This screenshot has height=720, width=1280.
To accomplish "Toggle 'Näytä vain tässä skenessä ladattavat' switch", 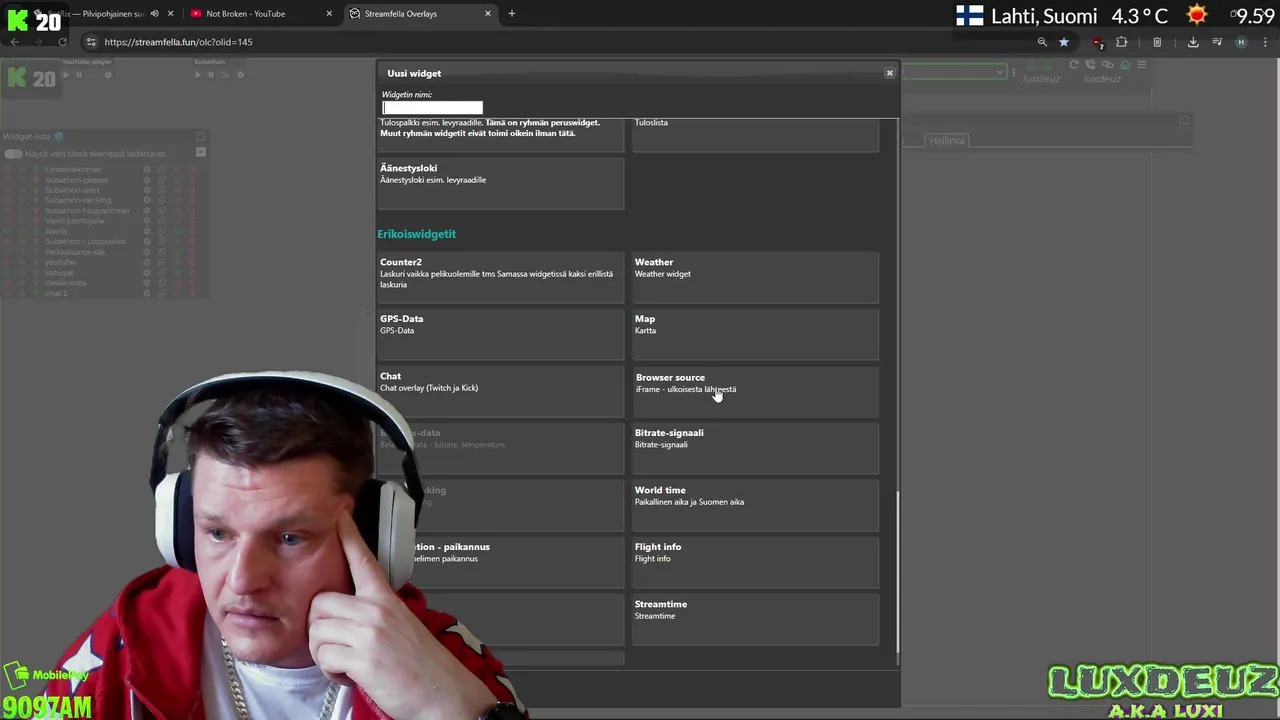I will (x=13, y=154).
